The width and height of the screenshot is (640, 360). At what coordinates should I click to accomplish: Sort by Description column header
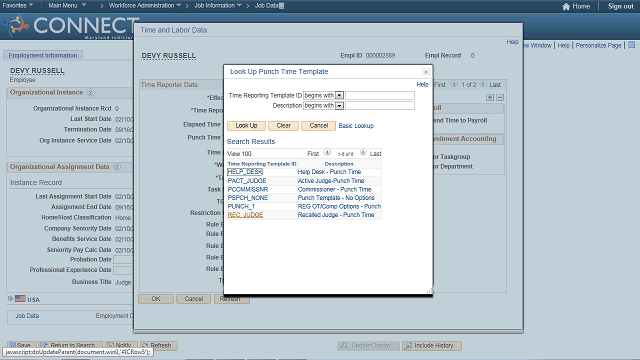pyautogui.click(x=339, y=164)
